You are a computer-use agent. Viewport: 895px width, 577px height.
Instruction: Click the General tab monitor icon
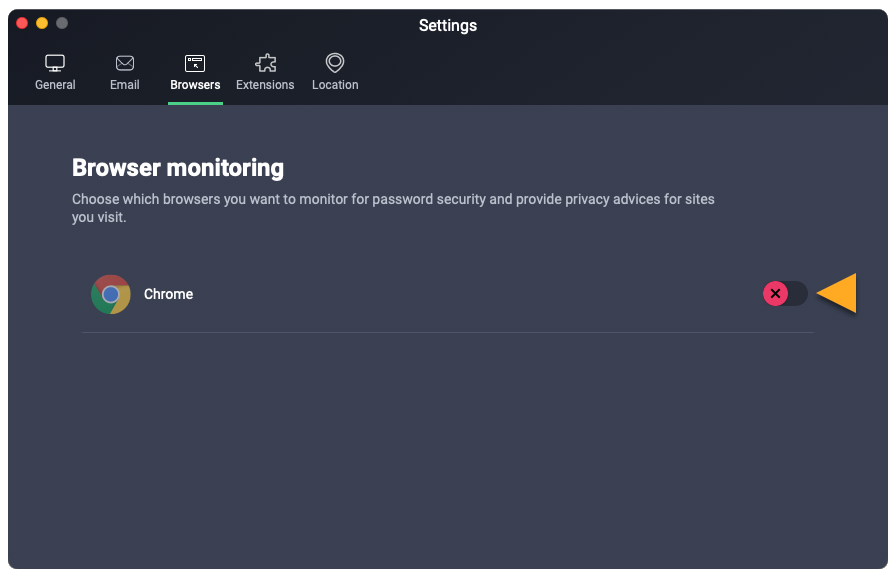coord(55,63)
